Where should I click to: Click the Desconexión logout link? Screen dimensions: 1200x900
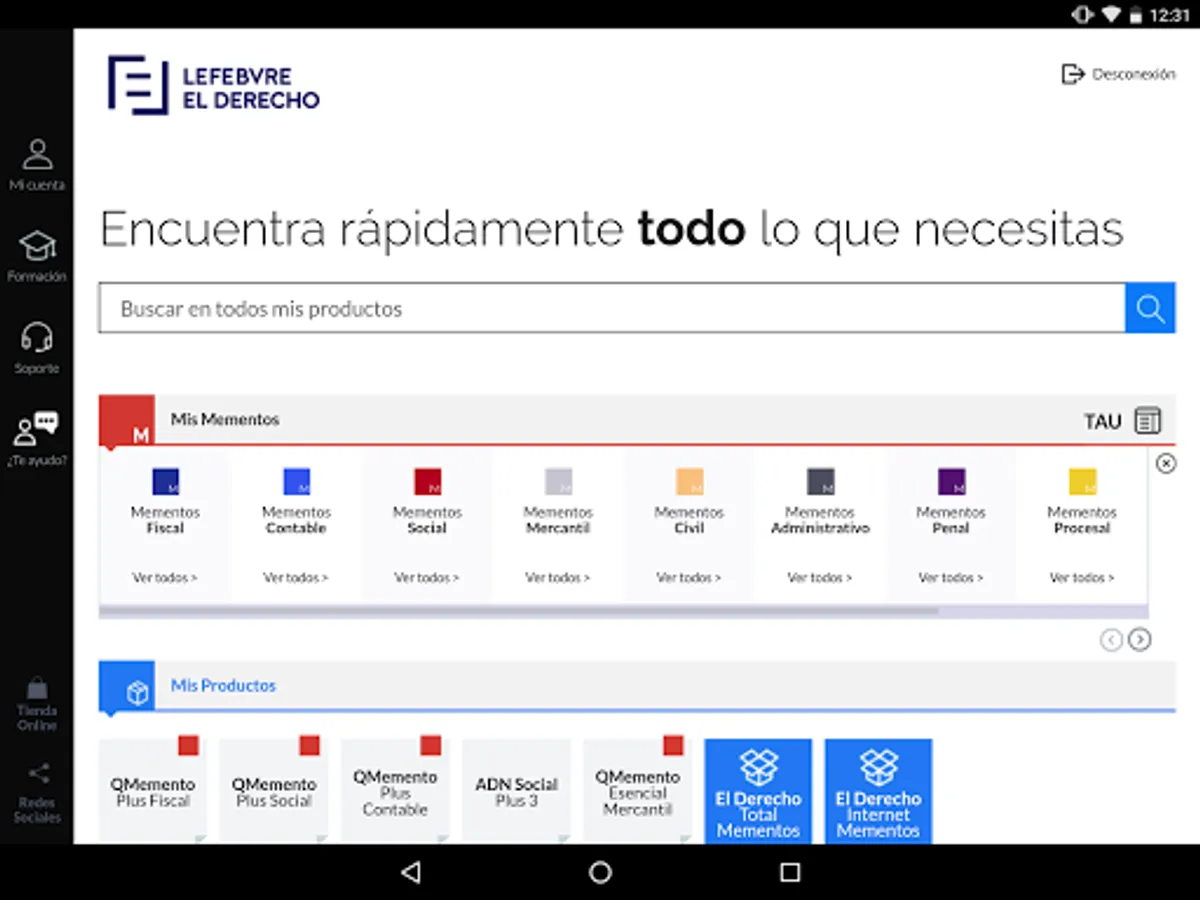(x=1118, y=74)
